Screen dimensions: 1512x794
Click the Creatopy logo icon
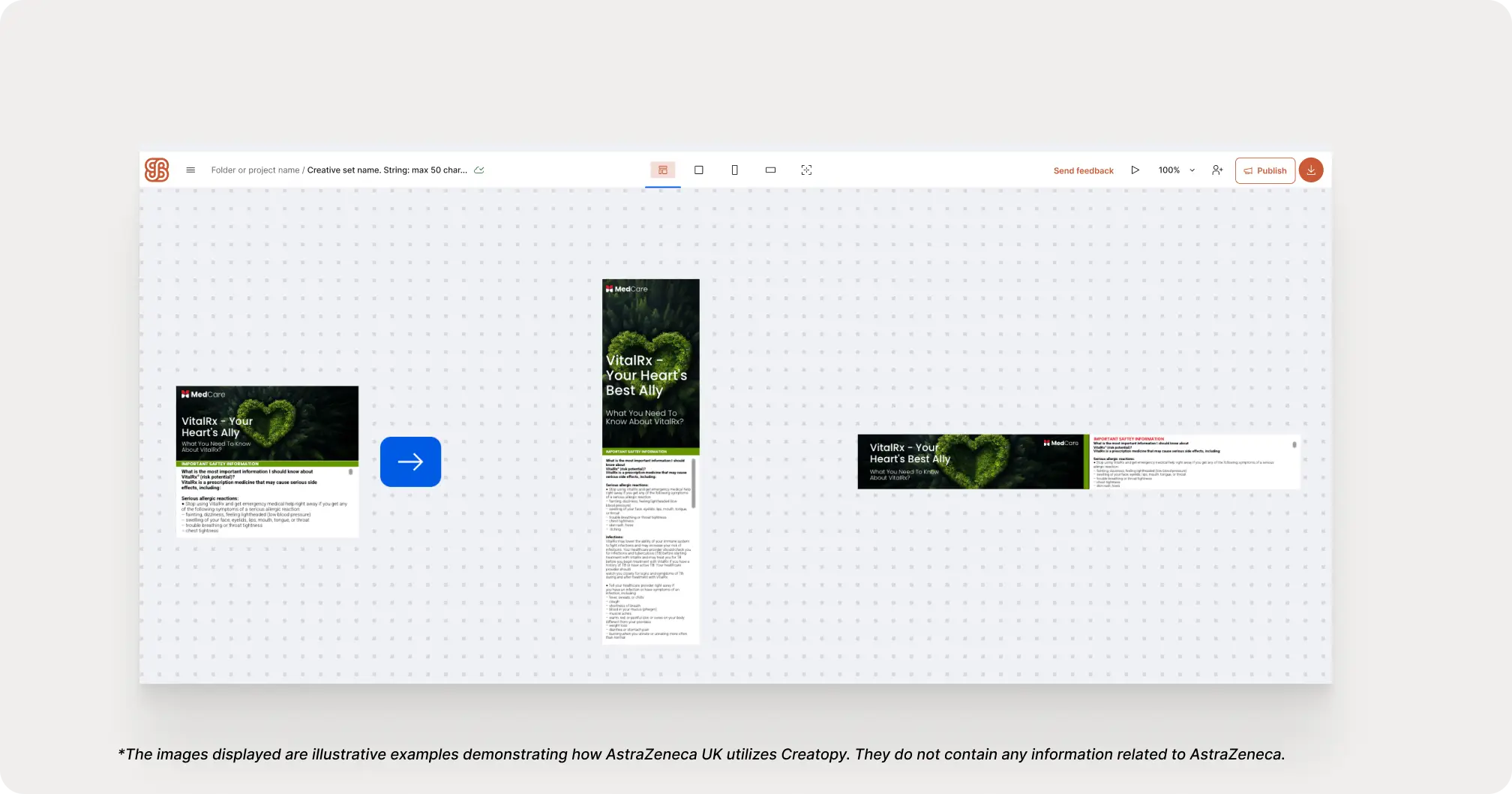point(157,170)
